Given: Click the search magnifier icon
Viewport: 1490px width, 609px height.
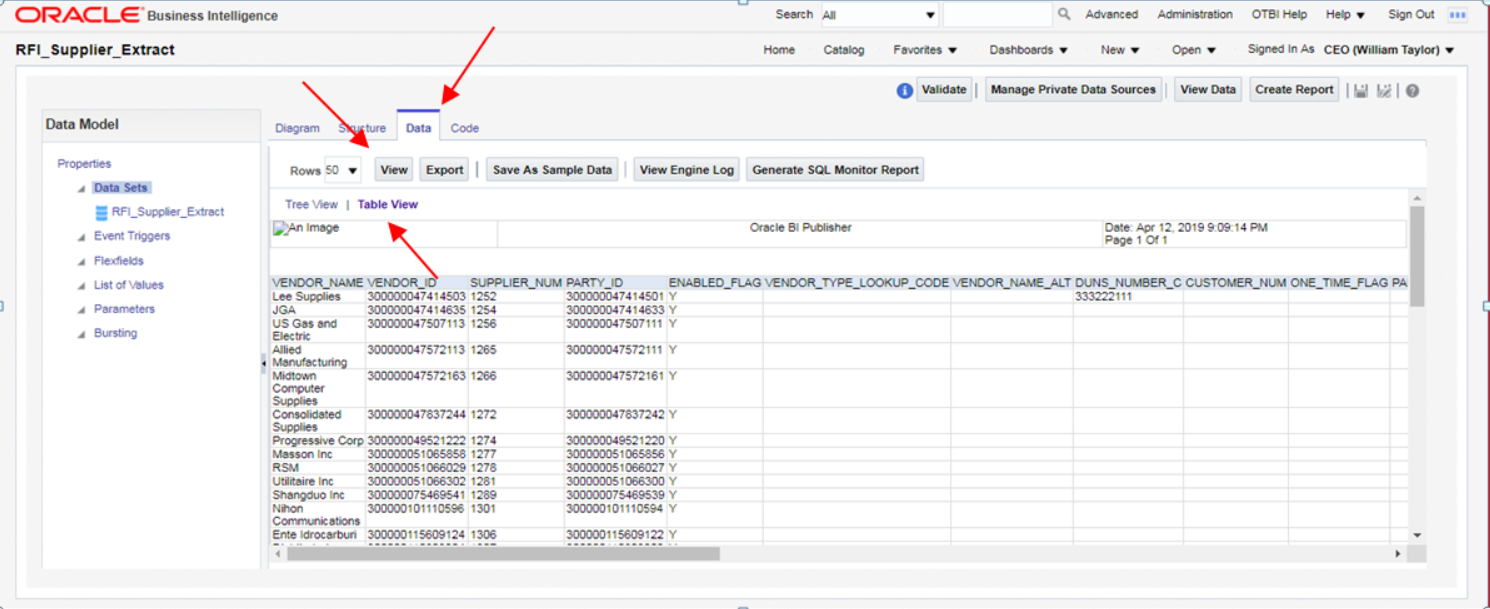Looking at the screenshot, I should click(x=1064, y=14).
